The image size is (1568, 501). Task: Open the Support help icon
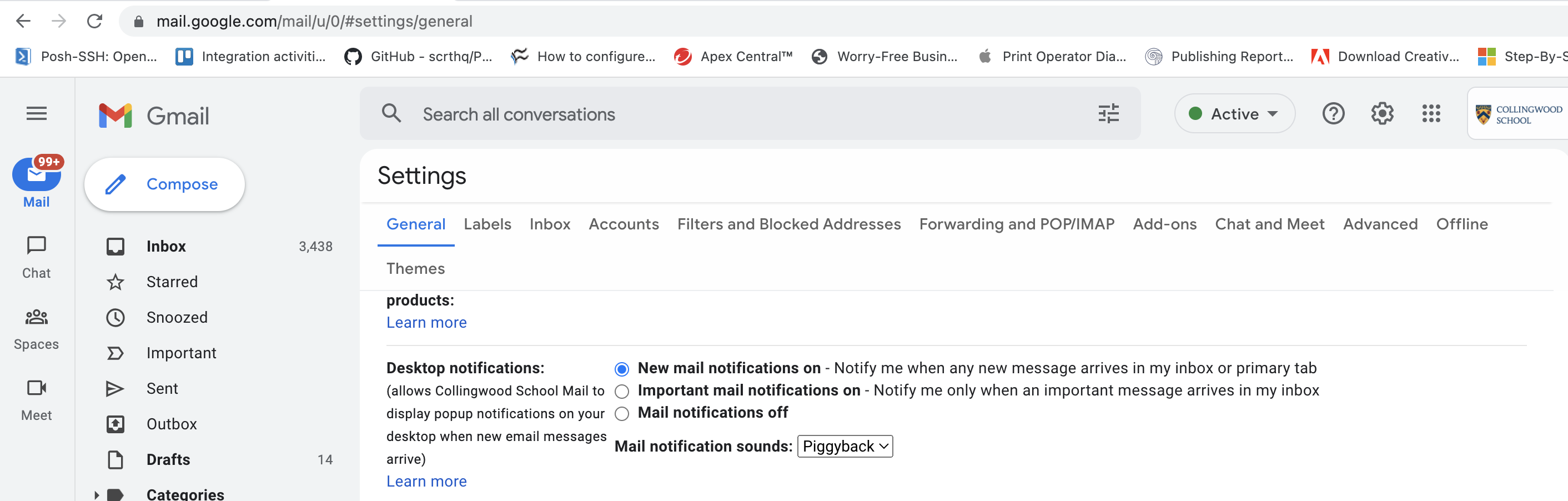point(1333,114)
